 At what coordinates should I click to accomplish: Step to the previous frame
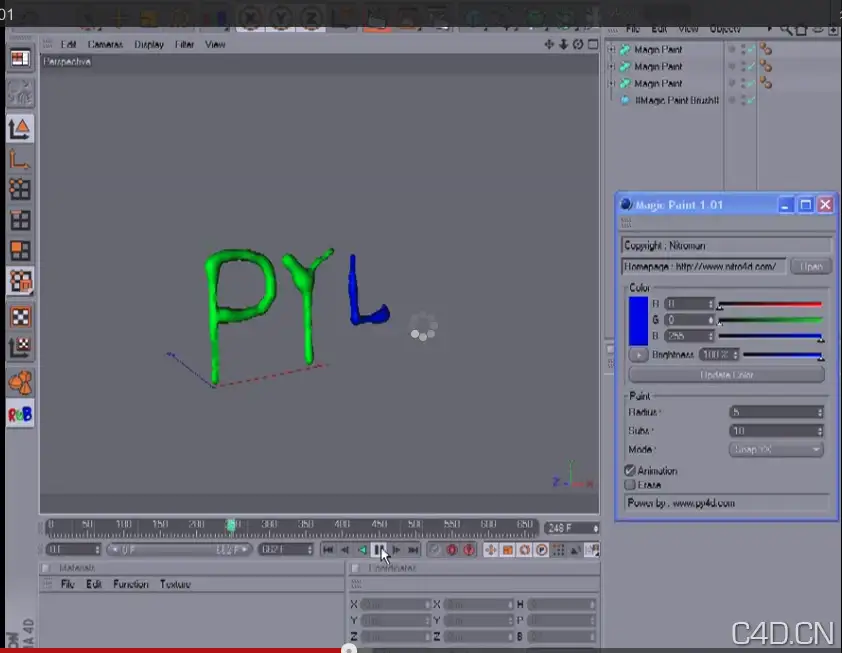click(345, 550)
